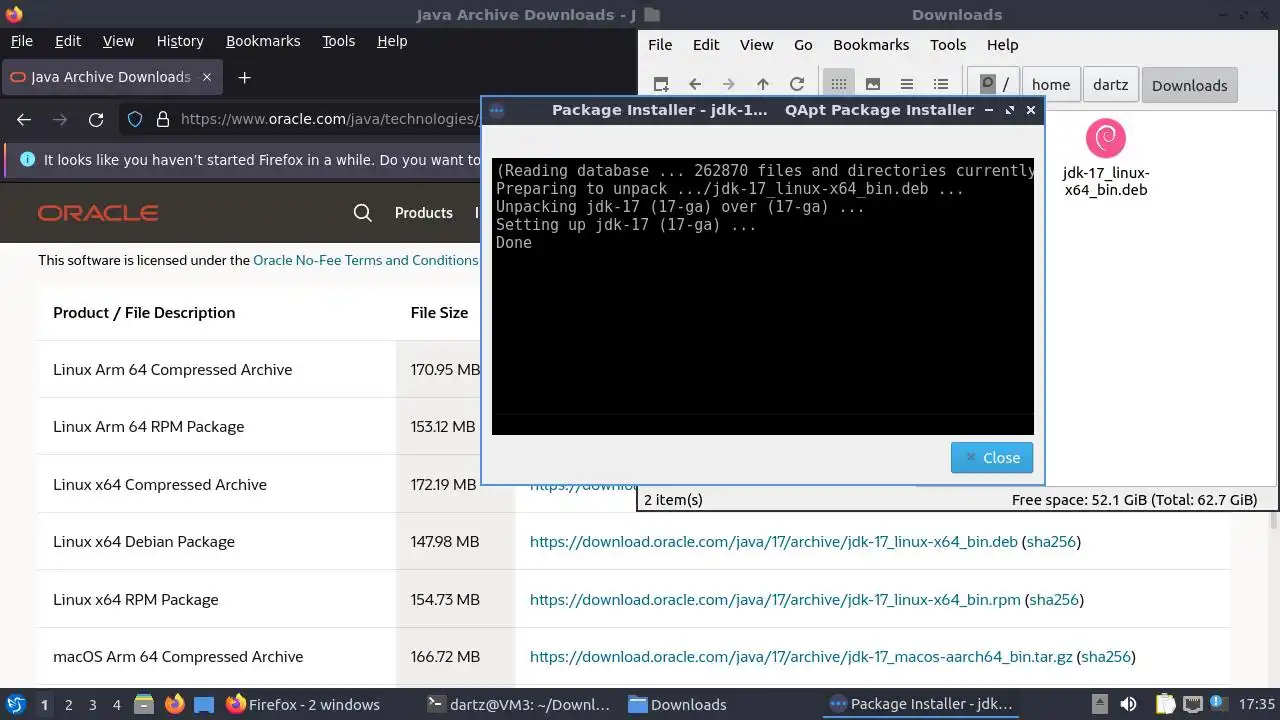Open the jdk-17_linux-x64_bin.deb download link
1280x720 pixels.
773,542
